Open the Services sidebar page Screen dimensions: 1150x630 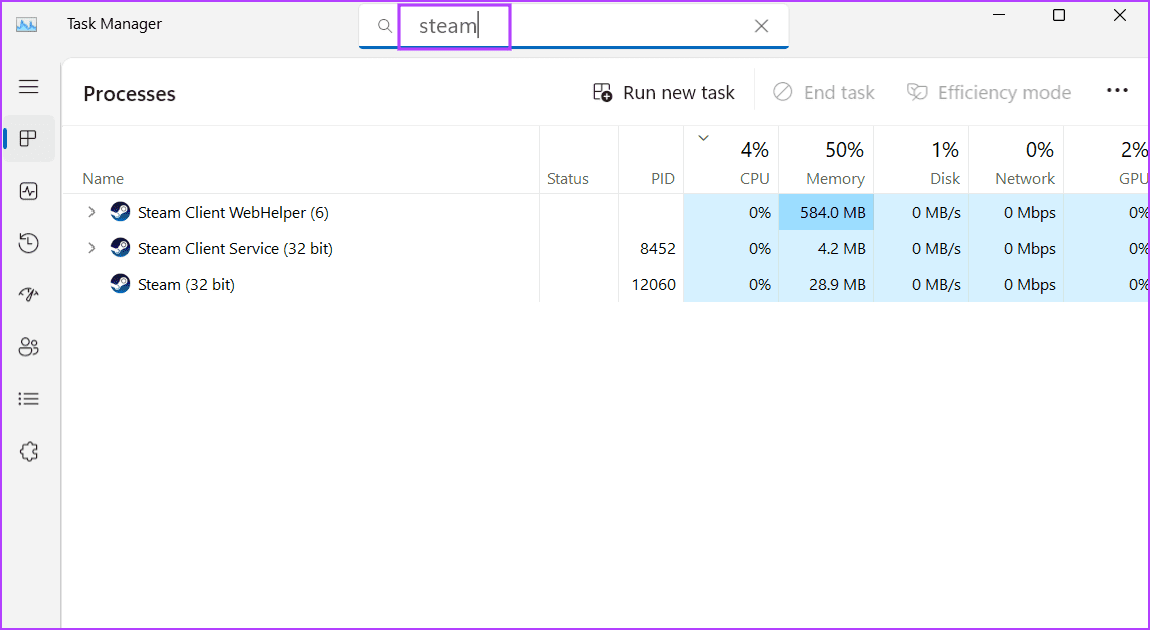coord(29,452)
